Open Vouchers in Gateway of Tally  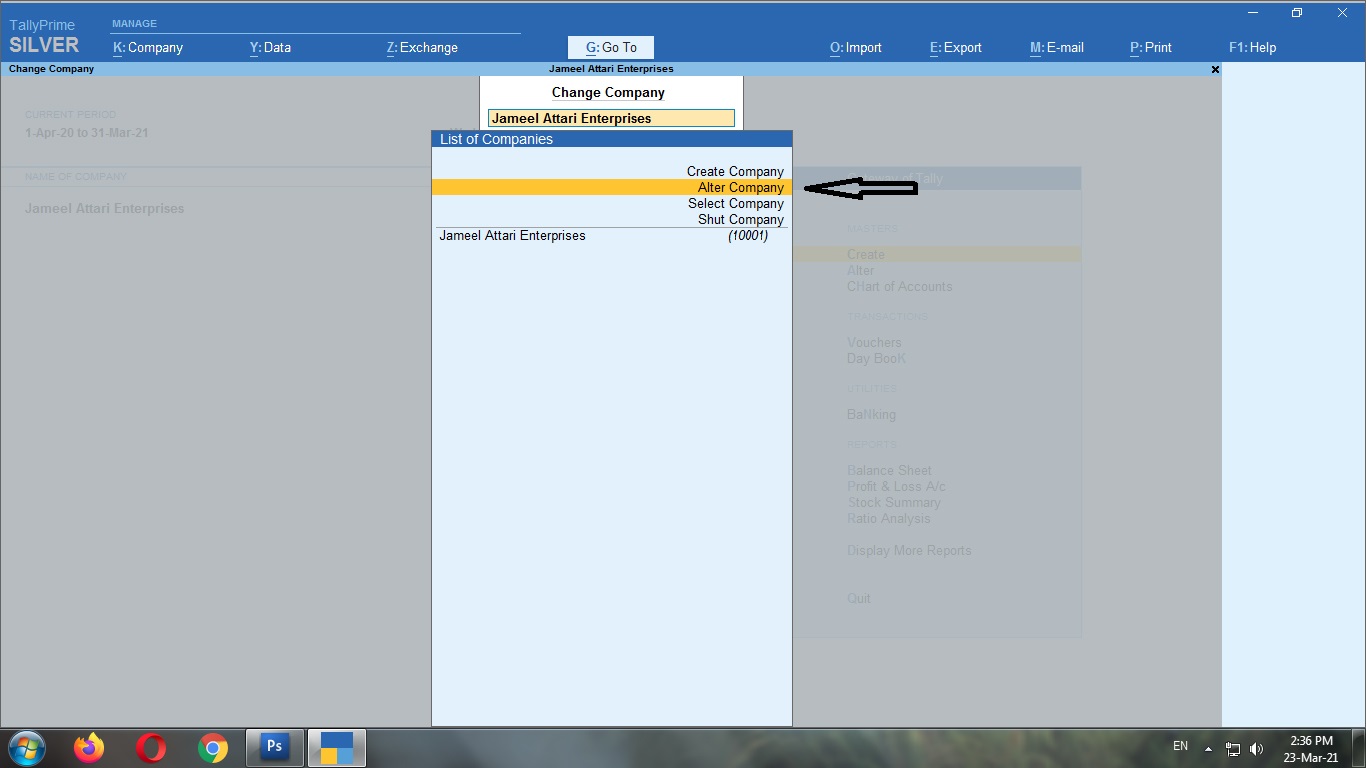[874, 342]
